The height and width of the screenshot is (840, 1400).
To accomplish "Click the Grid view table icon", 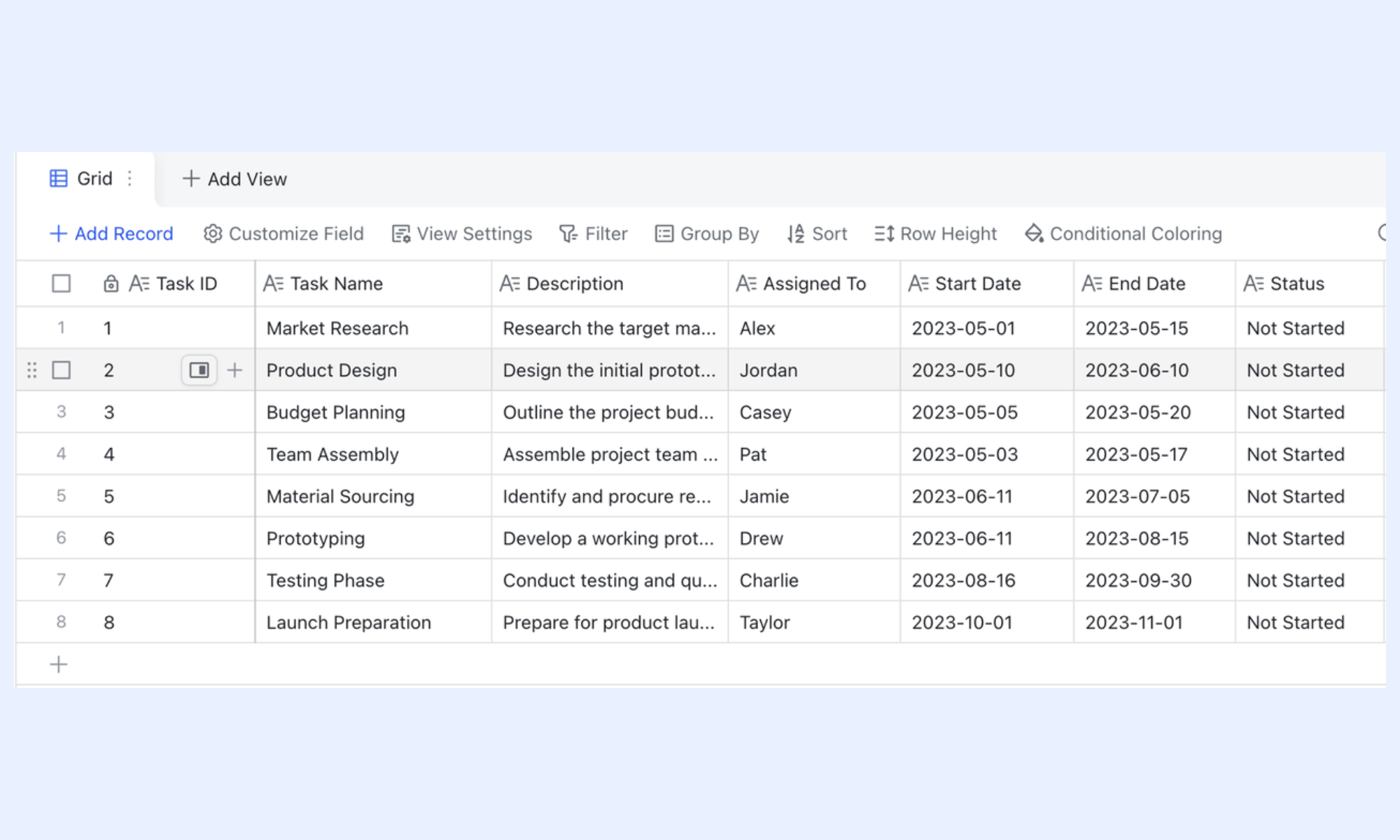I will click(x=59, y=178).
